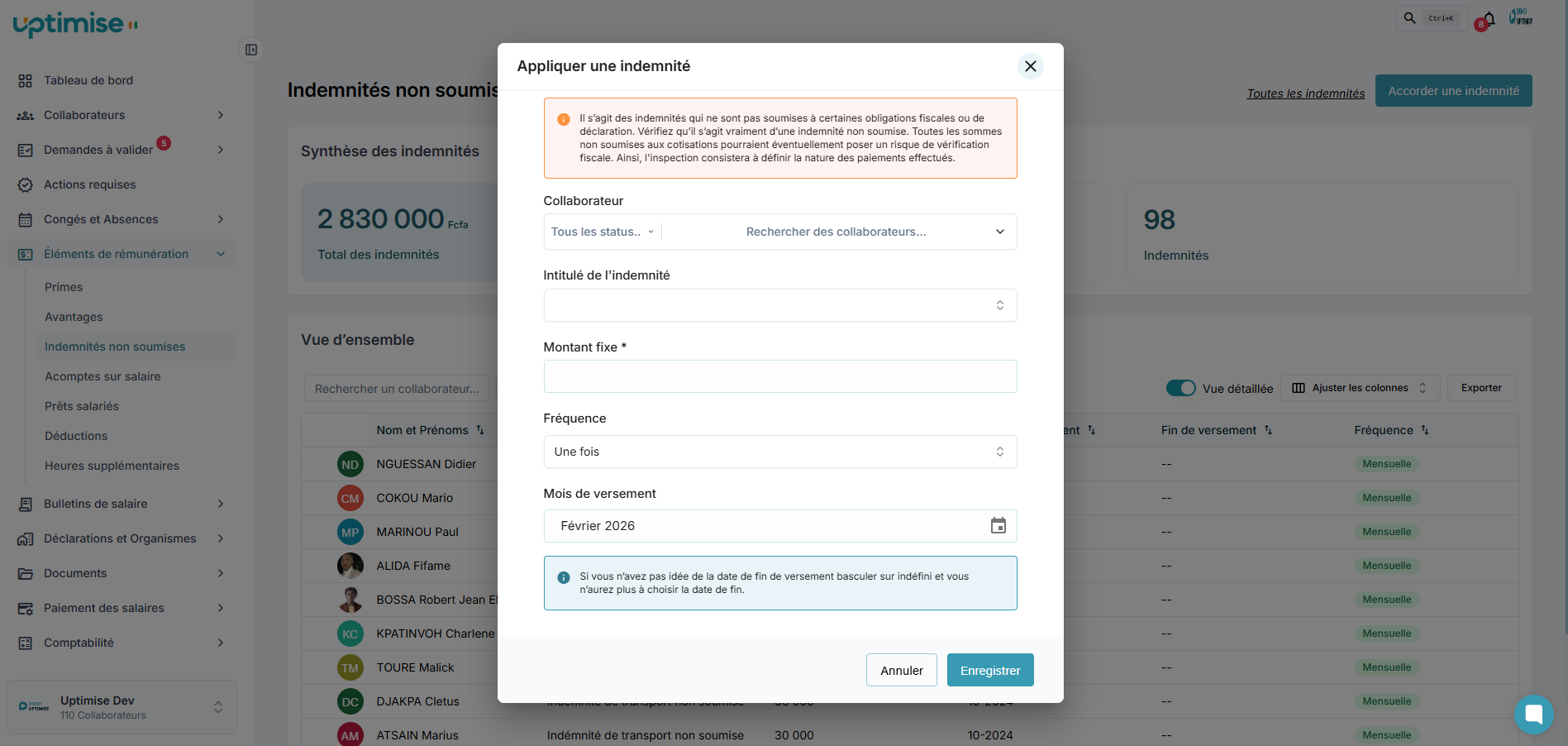Open the Tous les status filter dropdown
1568x746 pixels.
603,232
